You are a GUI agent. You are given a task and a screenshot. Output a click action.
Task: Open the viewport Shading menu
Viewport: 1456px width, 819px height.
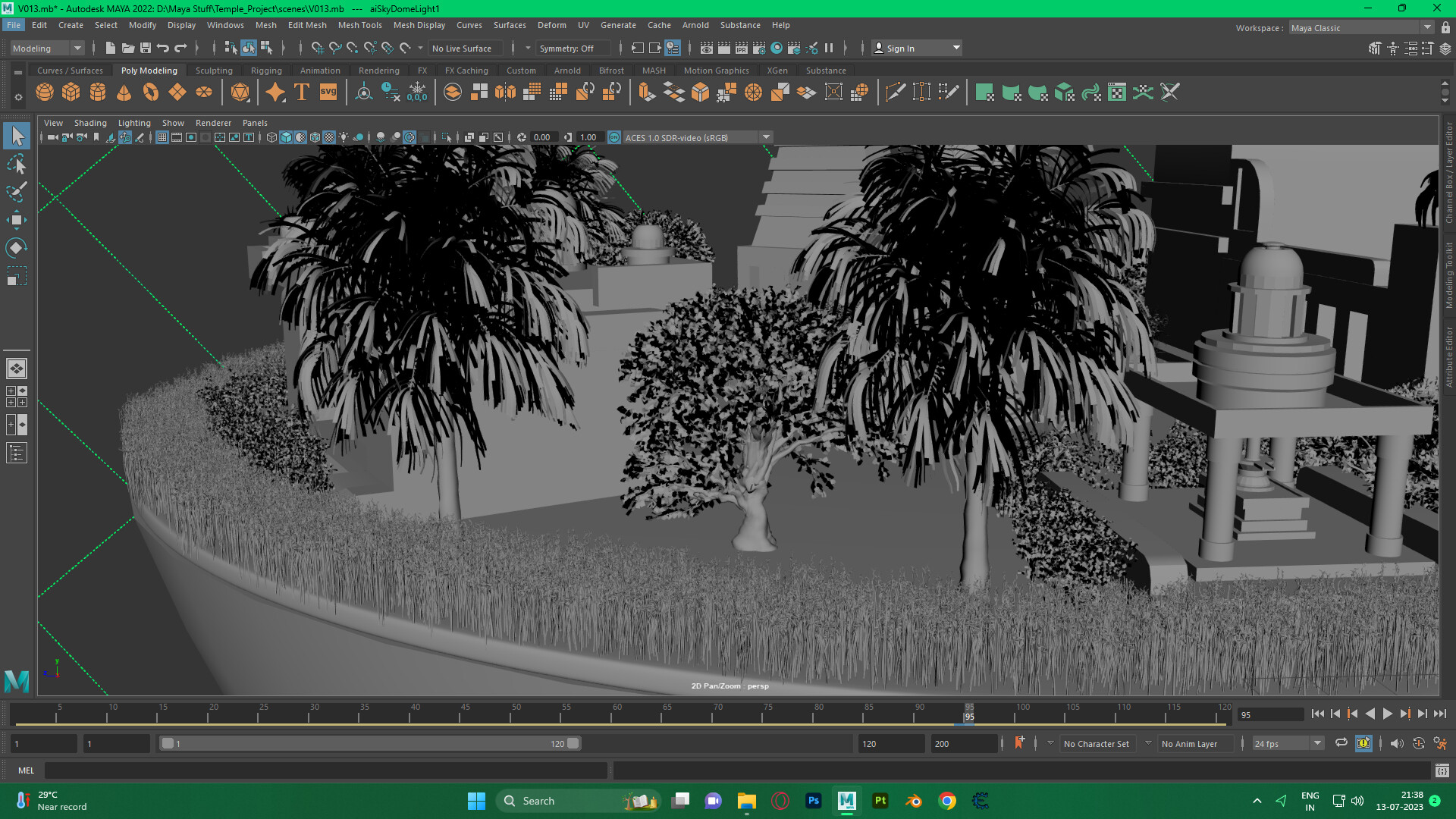pos(90,123)
